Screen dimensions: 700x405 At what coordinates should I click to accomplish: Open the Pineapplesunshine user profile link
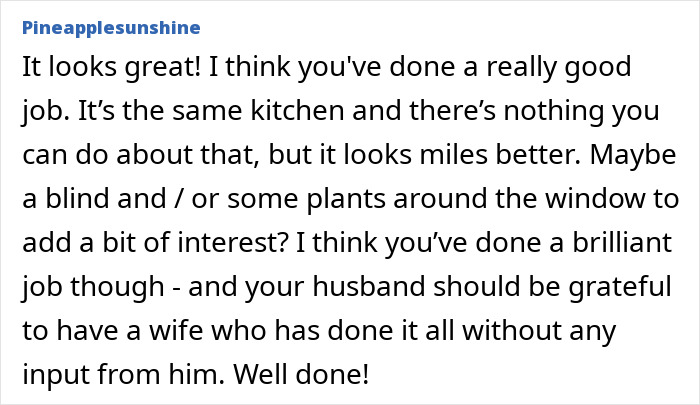(x=111, y=28)
